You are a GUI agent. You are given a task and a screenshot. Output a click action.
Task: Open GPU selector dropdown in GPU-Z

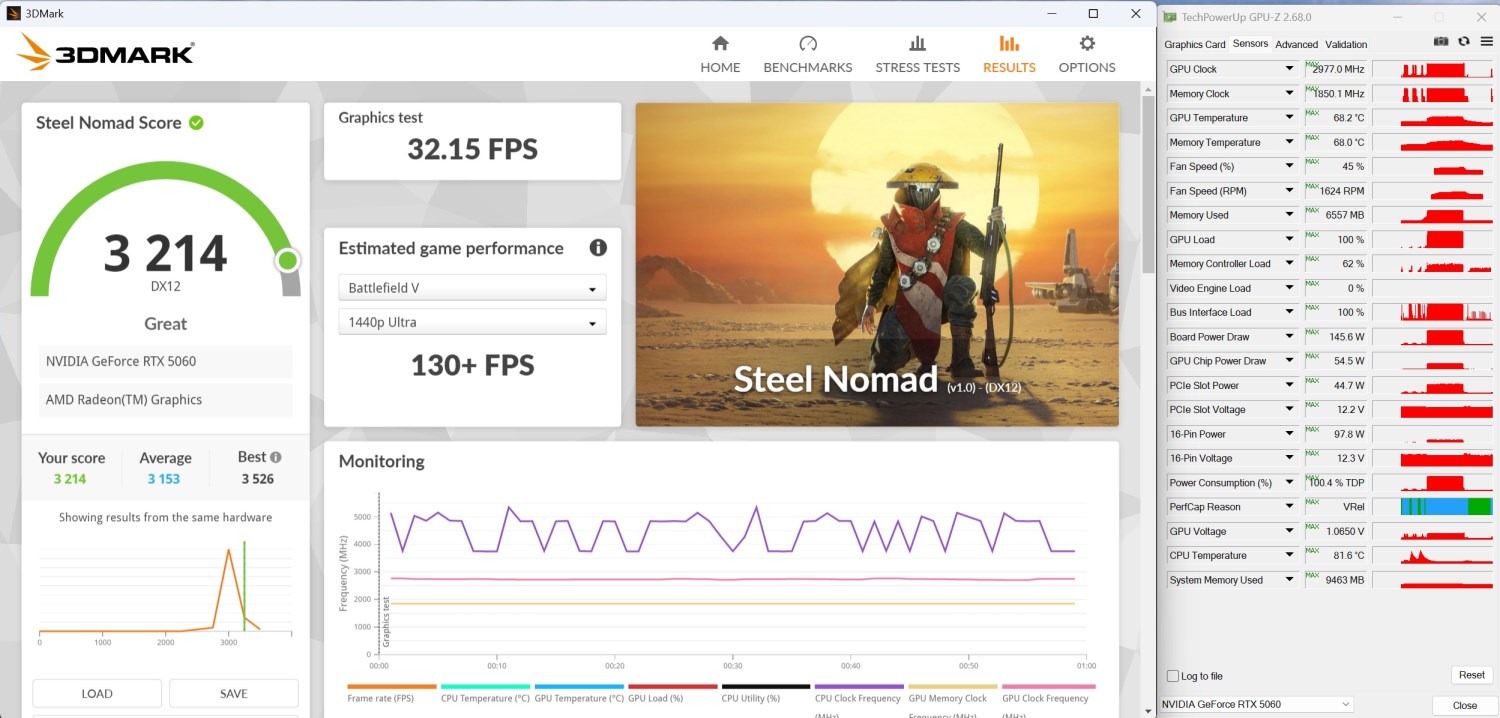pyautogui.click(x=1256, y=704)
